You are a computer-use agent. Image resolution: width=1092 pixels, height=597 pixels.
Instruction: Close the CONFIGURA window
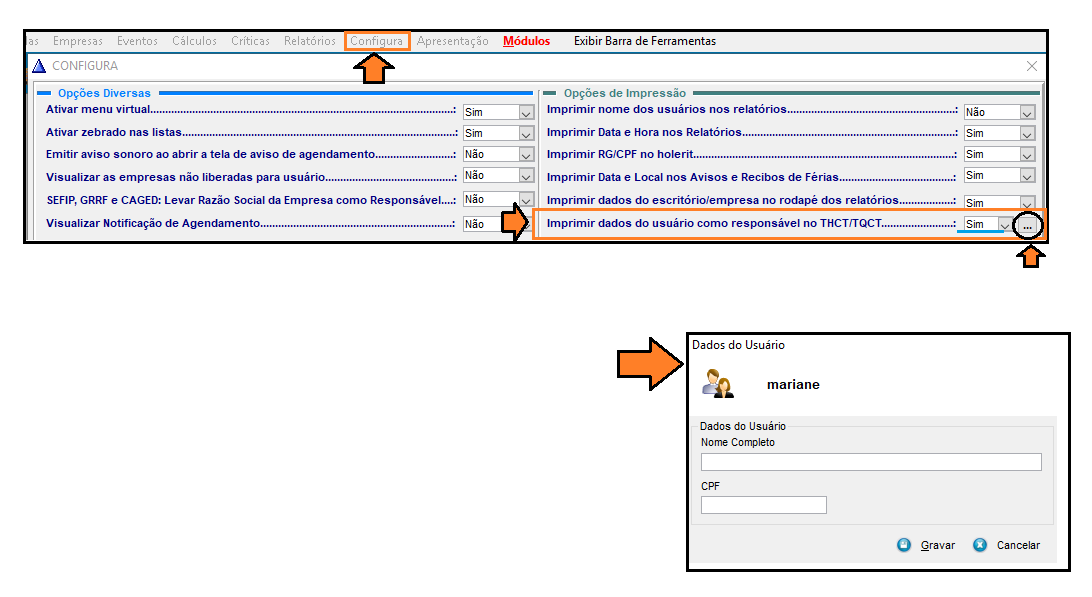tap(1031, 66)
